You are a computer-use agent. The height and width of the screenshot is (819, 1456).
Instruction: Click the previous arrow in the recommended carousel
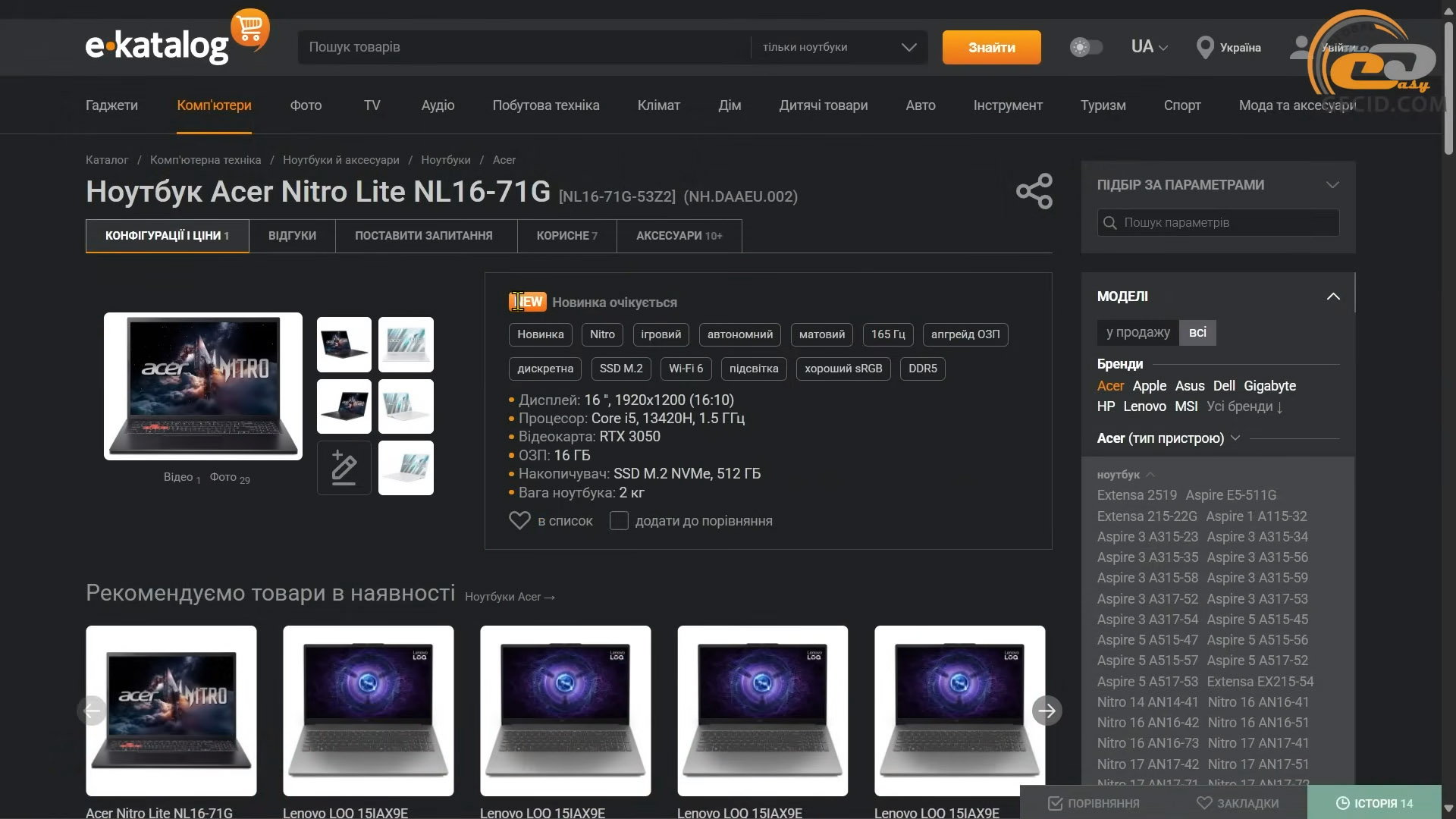click(x=92, y=711)
